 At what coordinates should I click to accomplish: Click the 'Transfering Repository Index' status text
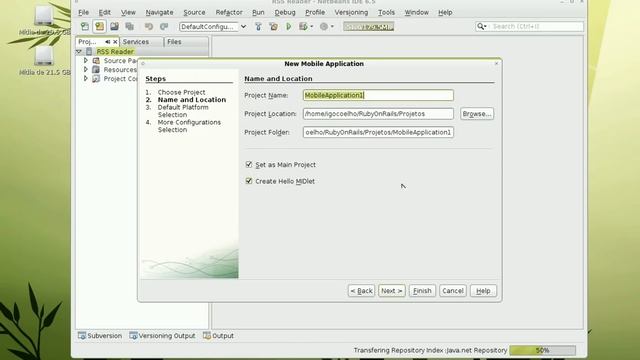click(x=430, y=350)
